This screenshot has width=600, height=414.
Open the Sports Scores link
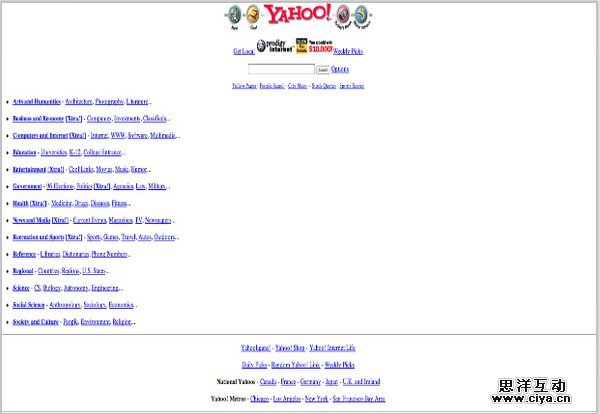pos(352,86)
